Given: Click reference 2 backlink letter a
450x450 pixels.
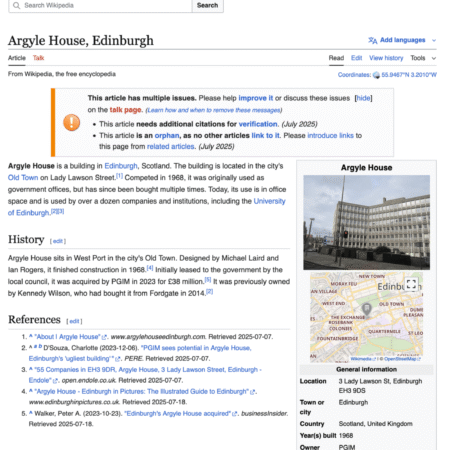Looking at the screenshot, I should (x=35, y=347).
